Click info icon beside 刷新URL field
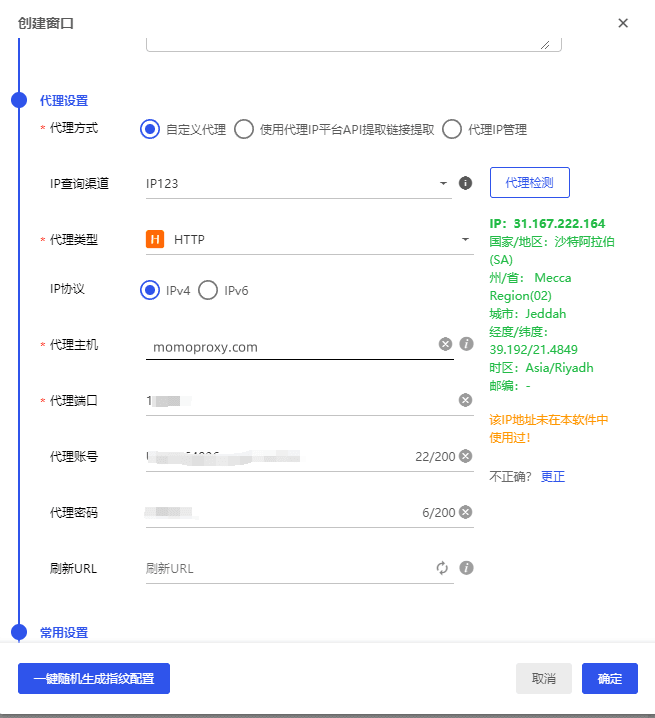This screenshot has width=655, height=718. click(466, 568)
